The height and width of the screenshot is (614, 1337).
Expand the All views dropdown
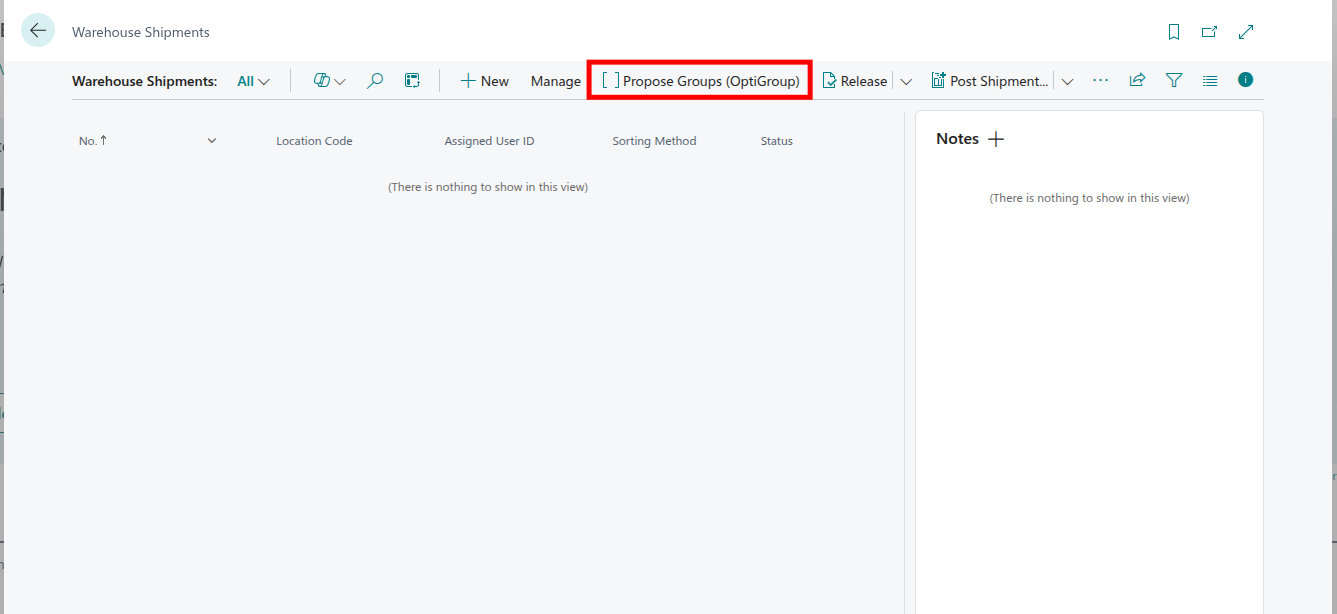[x=253, y=81]
